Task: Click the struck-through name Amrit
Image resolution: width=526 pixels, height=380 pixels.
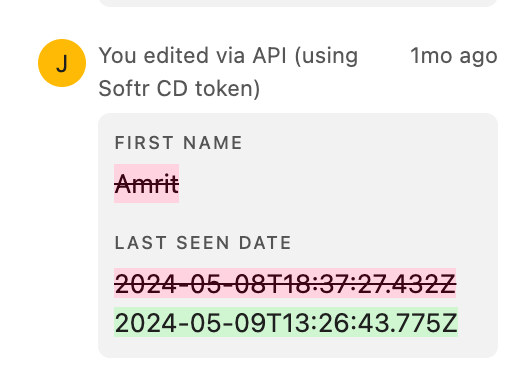Action: 147,184
